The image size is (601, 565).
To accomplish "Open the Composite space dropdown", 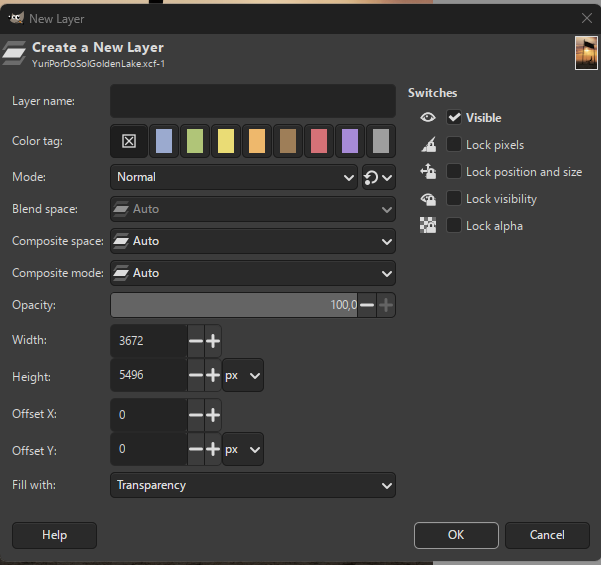I will [253, 241].
